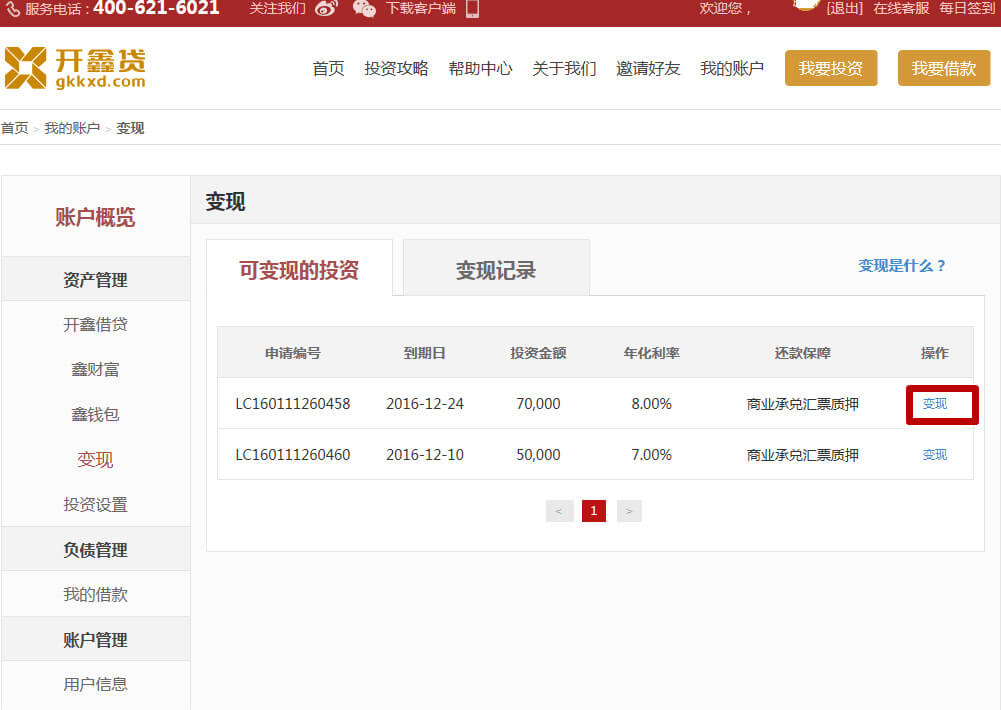This screenshot has width=1001, height=710.
Task: Click the 开鑫贷 logo
Action: point(75,68)
